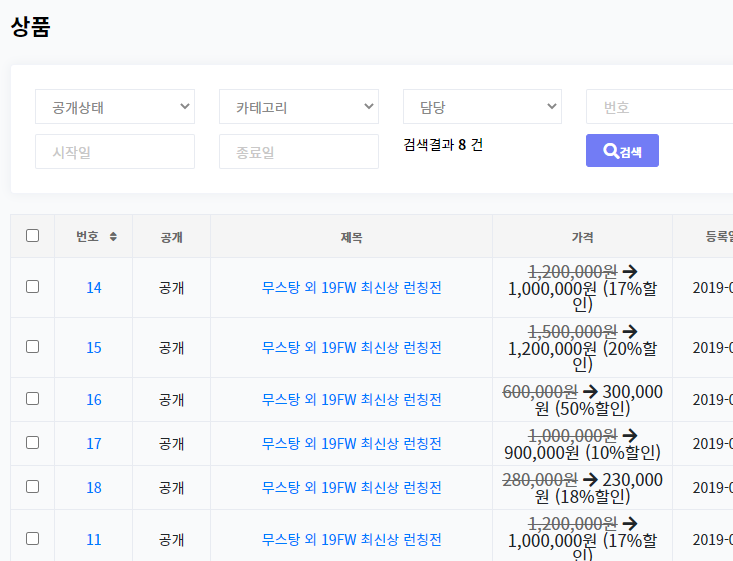
Task: Click the magnifier icon on search button
Action: 610,151
